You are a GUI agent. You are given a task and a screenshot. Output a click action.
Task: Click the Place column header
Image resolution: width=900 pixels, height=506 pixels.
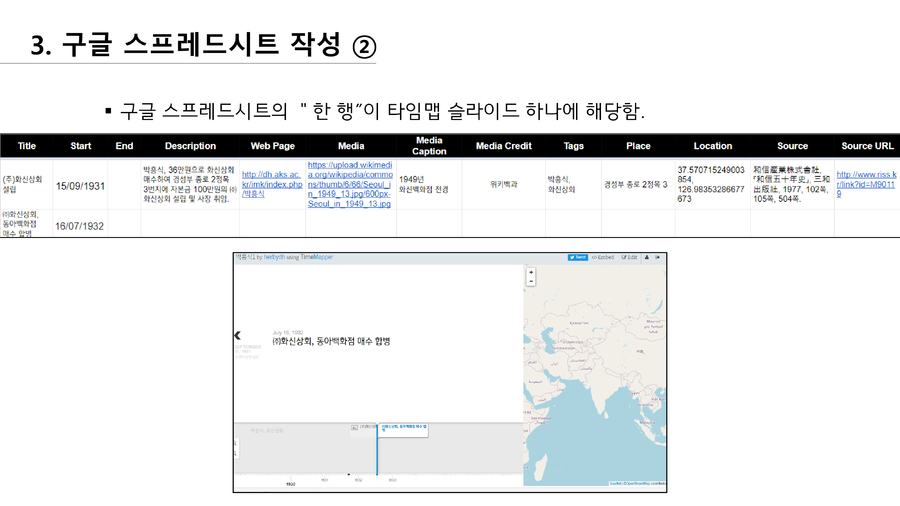pos(638,146)
